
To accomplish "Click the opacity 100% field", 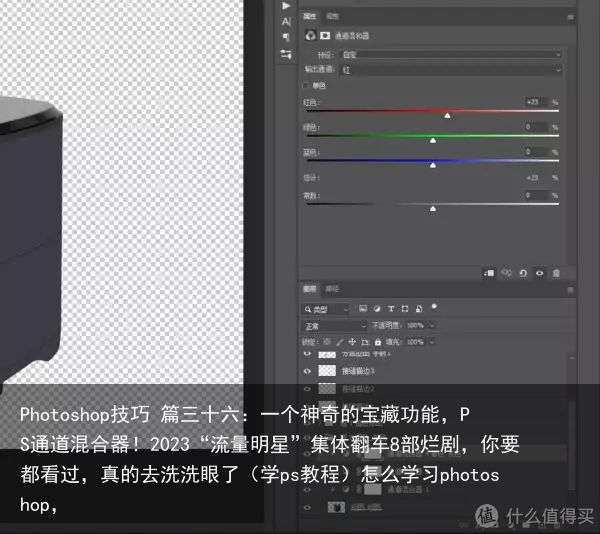I will (x=416, y=325).
